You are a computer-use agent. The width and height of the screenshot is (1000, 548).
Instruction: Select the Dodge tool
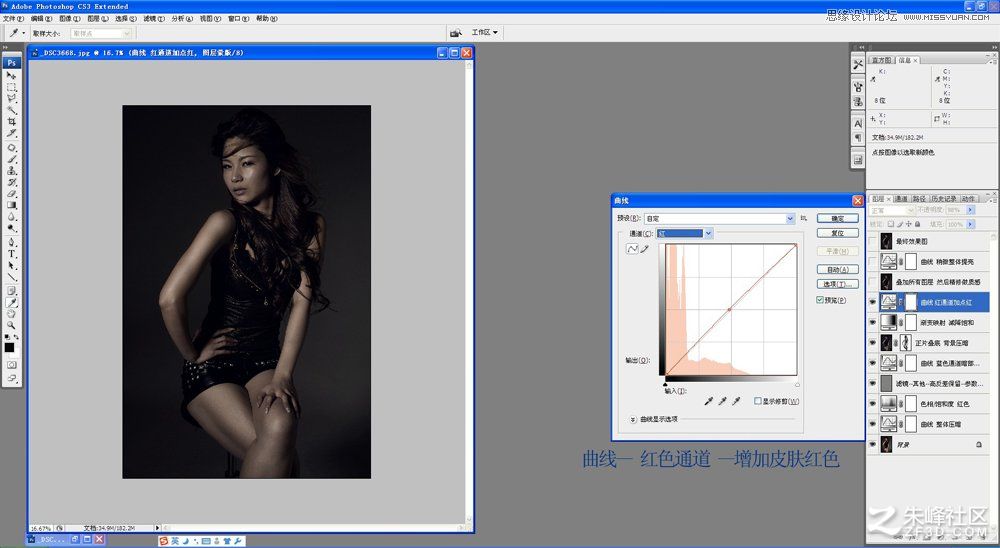(11, 228)
